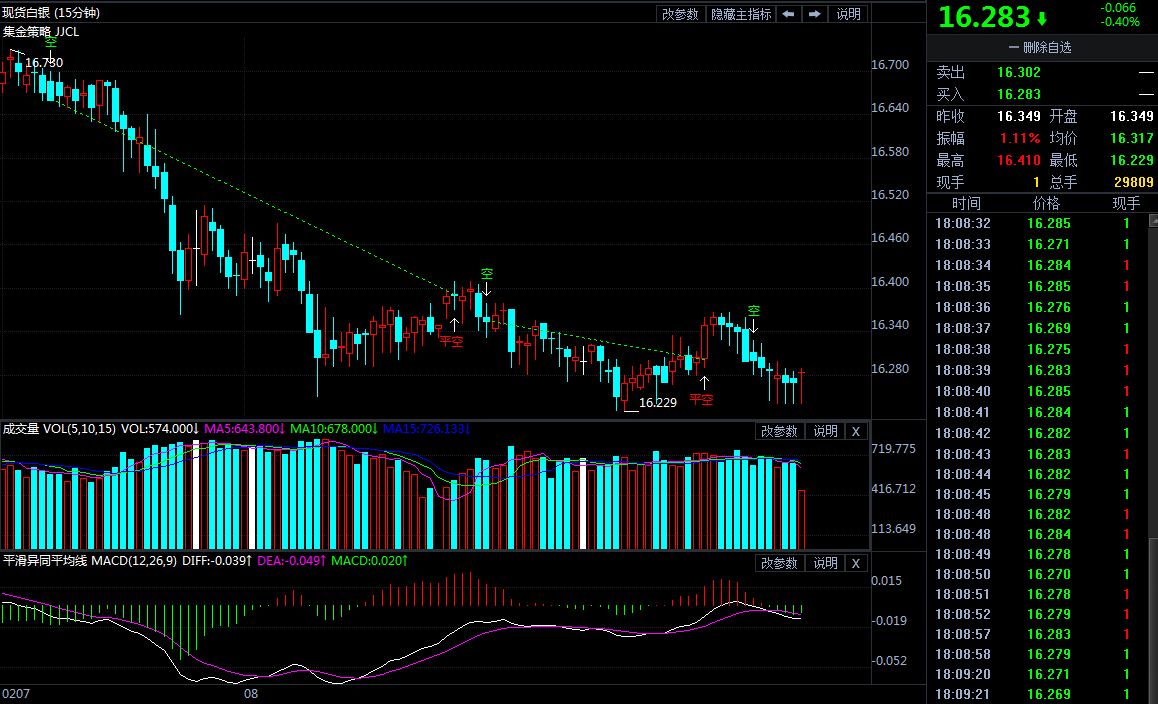The image size is (1158, 704).
Task: Click the -0.40% change percentage
Action: (x=1120, y=22)
